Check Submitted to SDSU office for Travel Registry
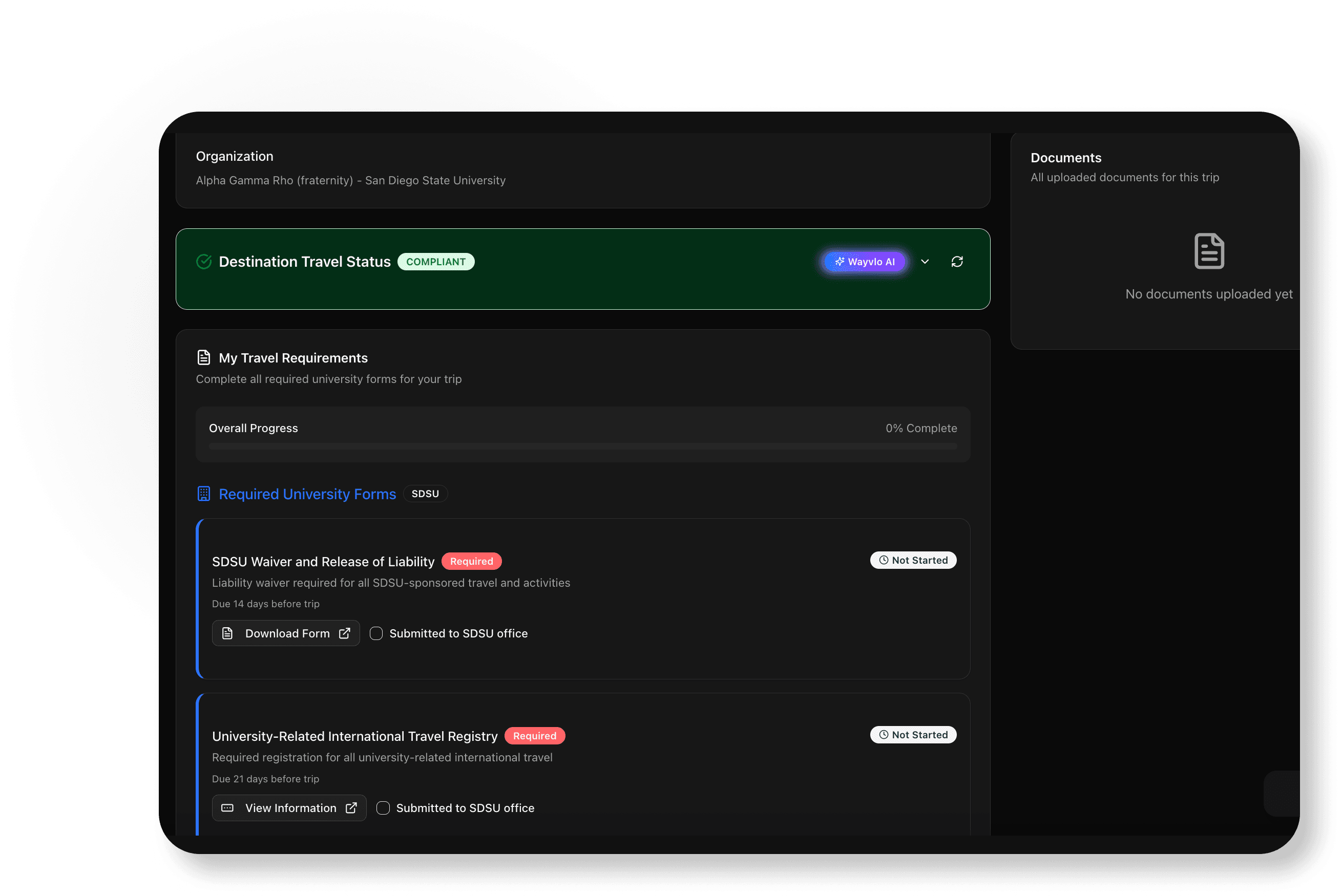The width and height of the screenshot is (1342, 896). click(x=383, y=808)
